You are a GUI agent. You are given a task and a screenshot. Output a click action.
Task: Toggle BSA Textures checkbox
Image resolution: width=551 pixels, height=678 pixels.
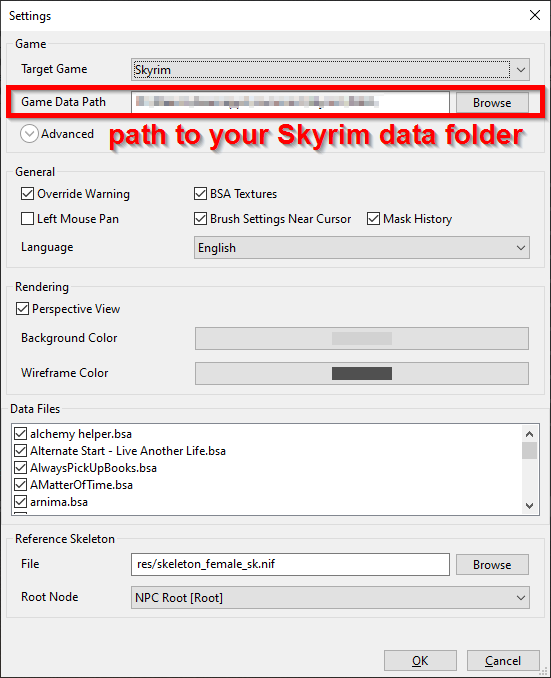tap(200, 194)
